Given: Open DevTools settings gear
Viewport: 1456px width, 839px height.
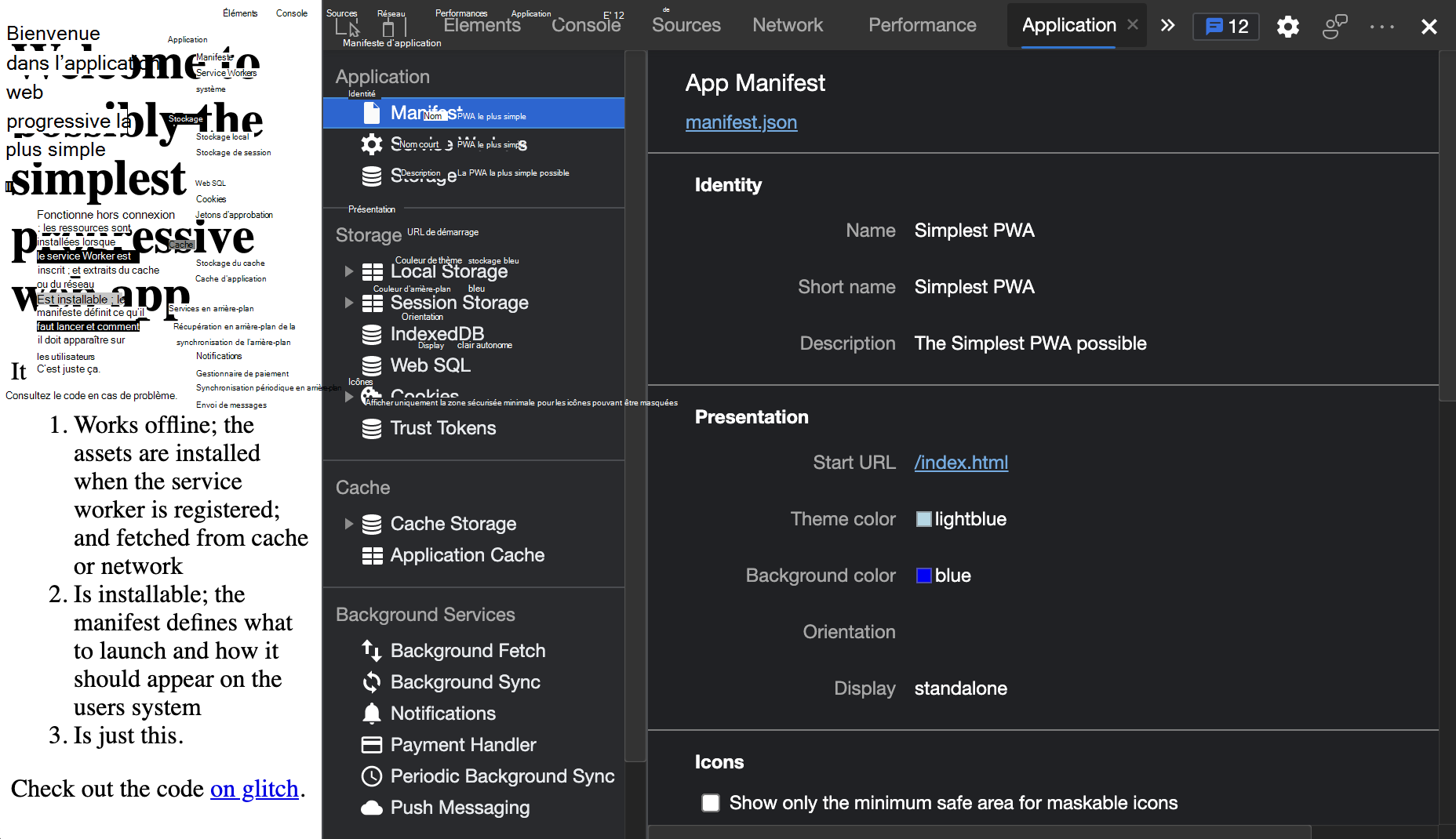Looking at the screenshot, I should coord(1287,27).
